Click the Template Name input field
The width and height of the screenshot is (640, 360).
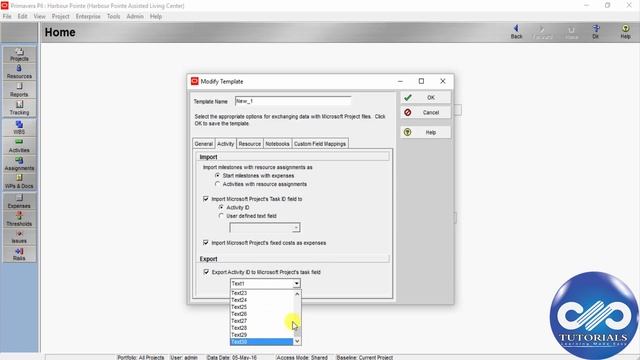[293, 101]
